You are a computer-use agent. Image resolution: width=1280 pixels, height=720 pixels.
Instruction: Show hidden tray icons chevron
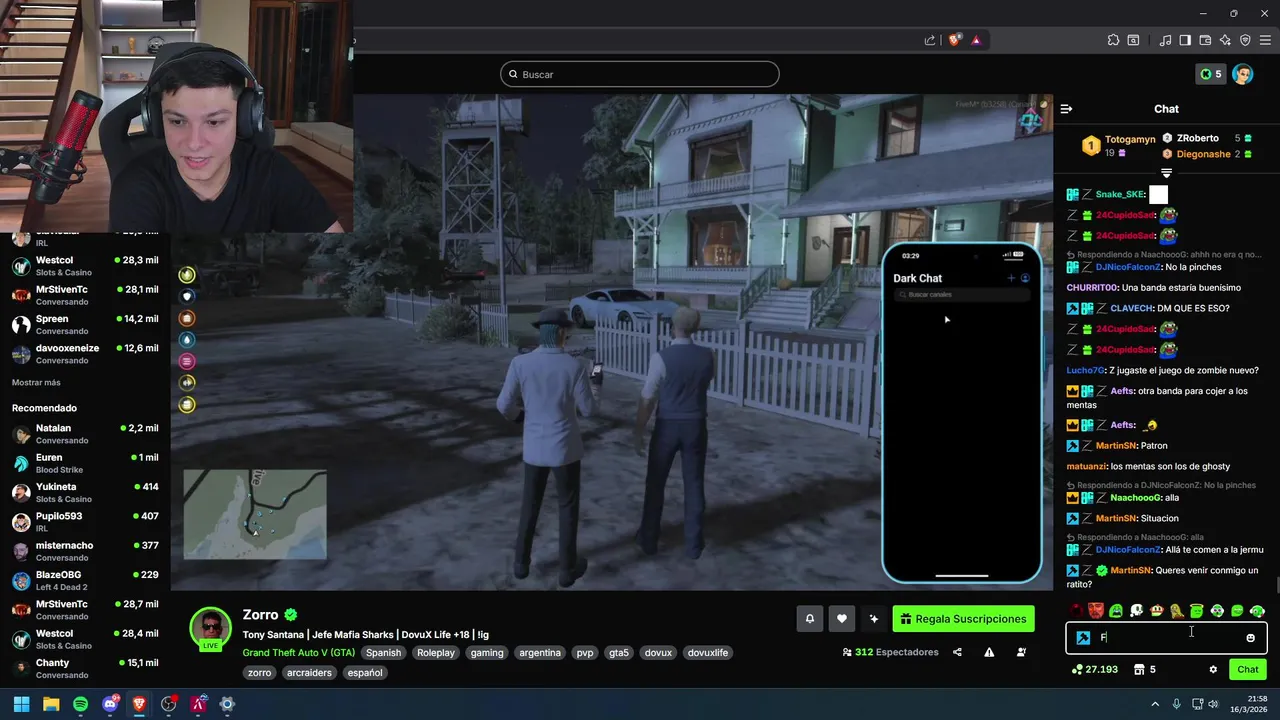click(x=1156, y=704)
